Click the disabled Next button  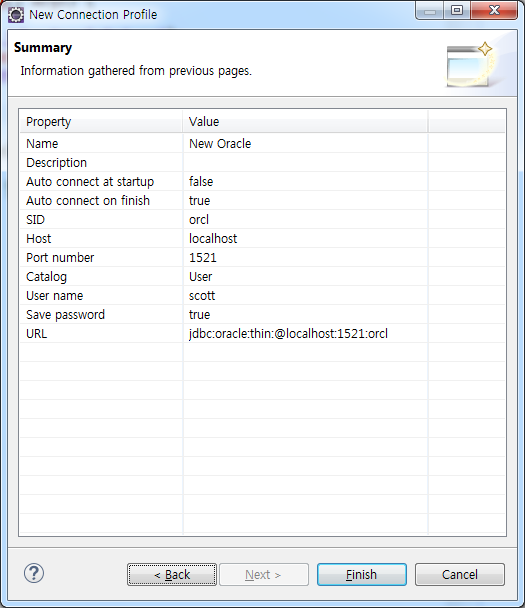coord(264,574)
